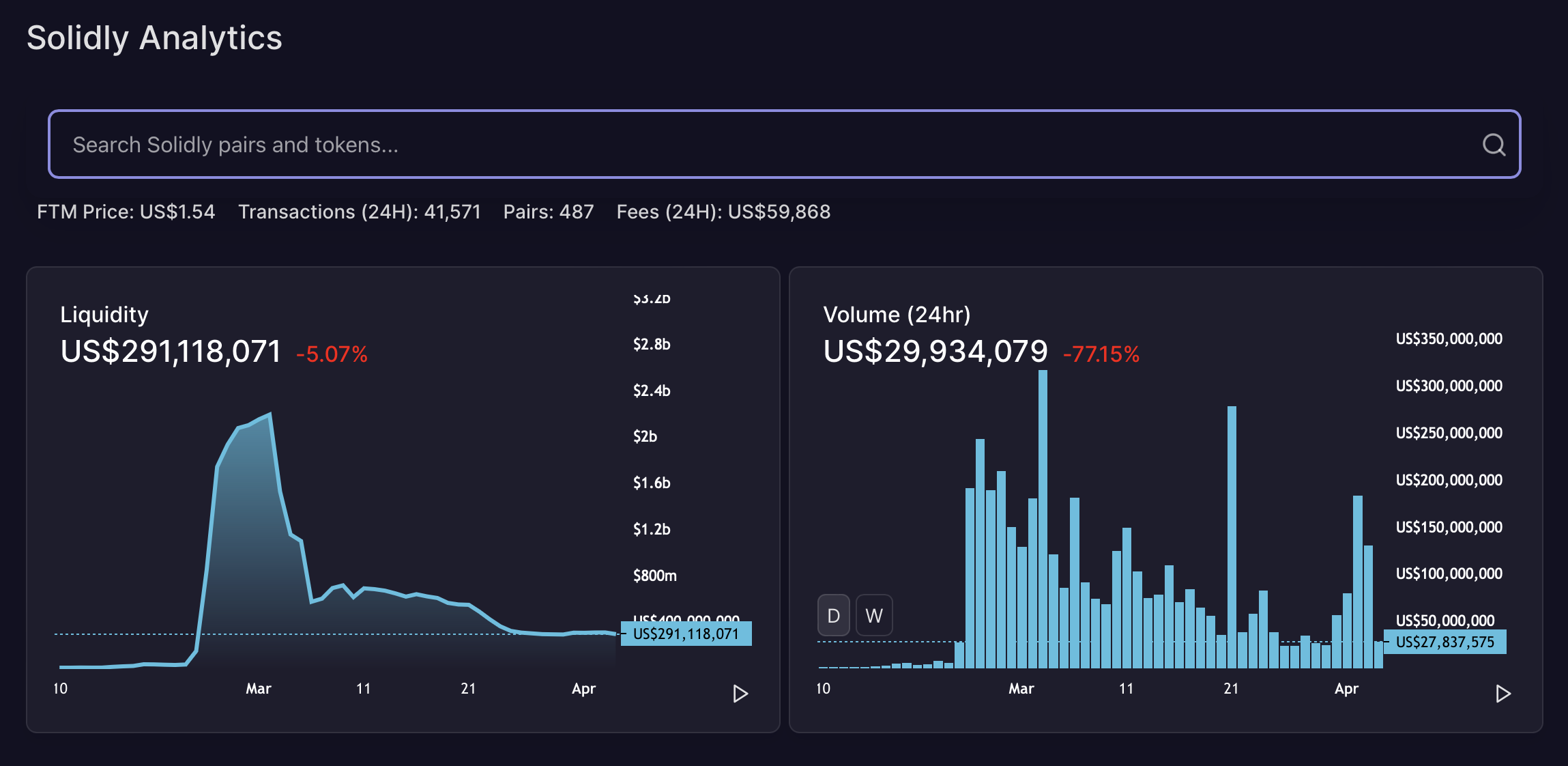Click the search magnifier icon

1494,145
